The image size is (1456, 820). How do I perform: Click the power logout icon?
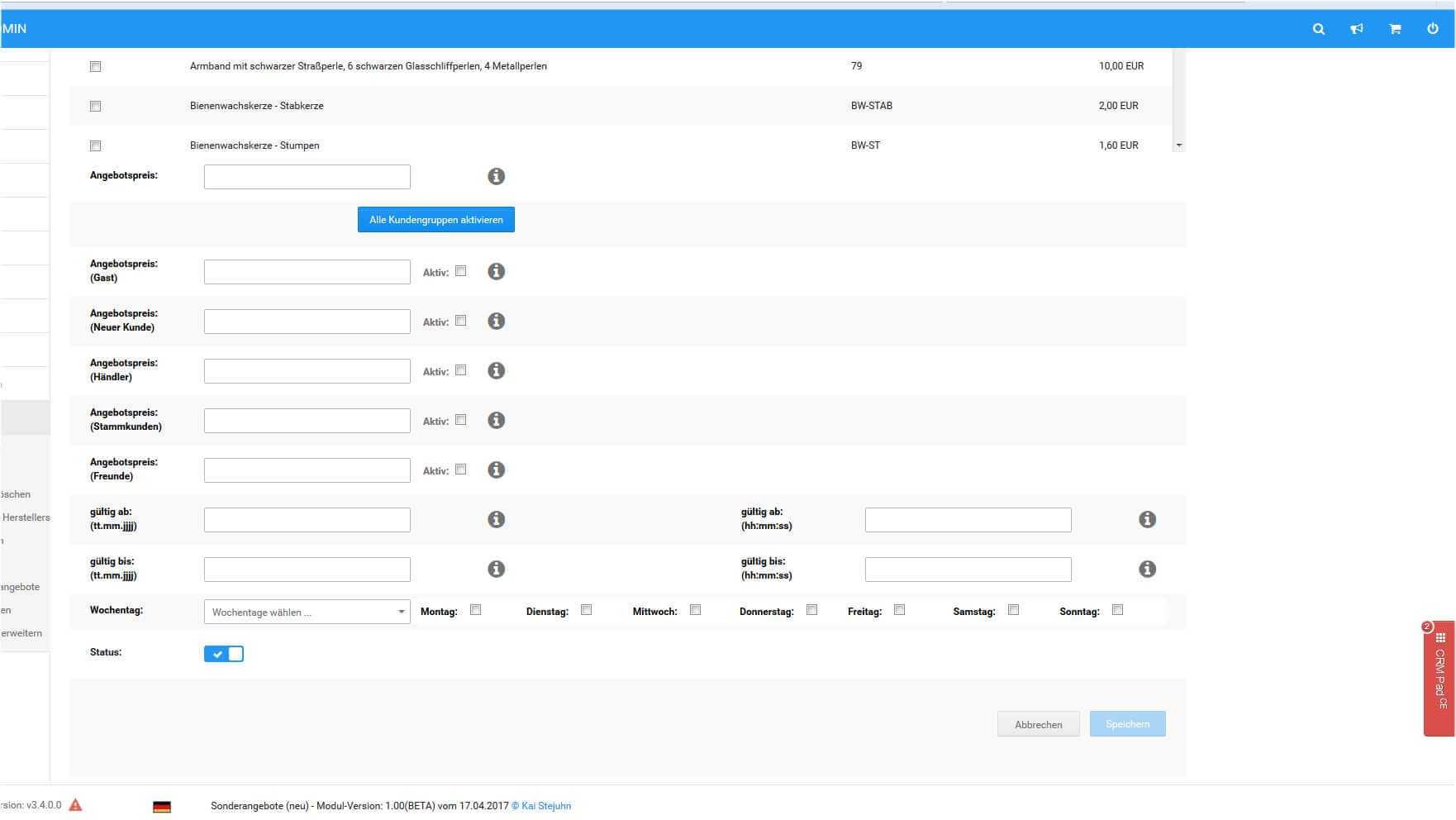point(1432,29)
